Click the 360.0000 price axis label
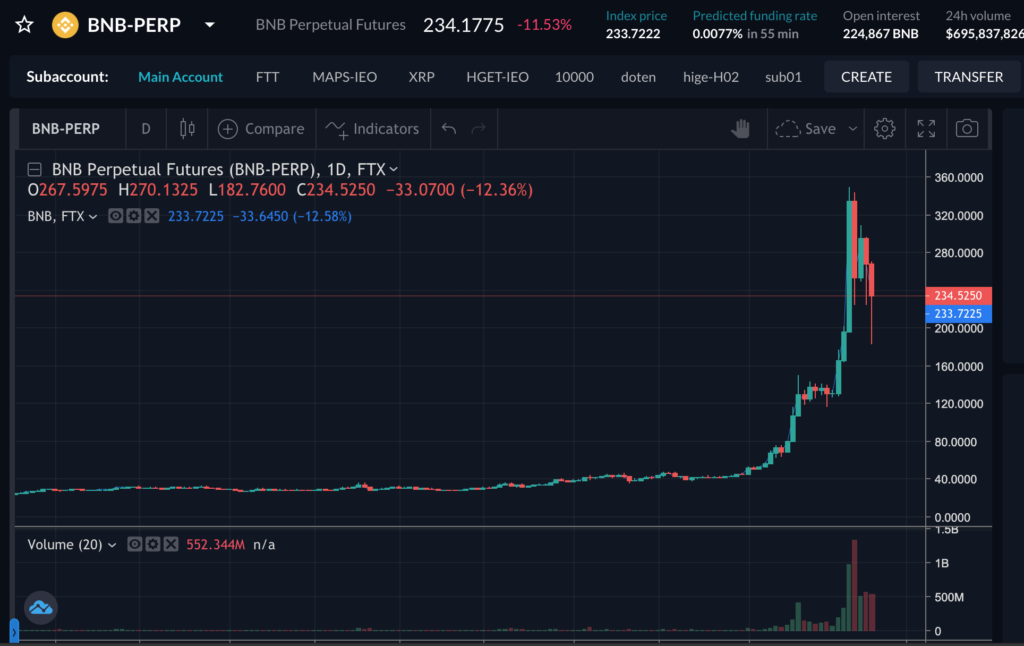The height and width of the screenshot is (646, 1024). point(959,178)
